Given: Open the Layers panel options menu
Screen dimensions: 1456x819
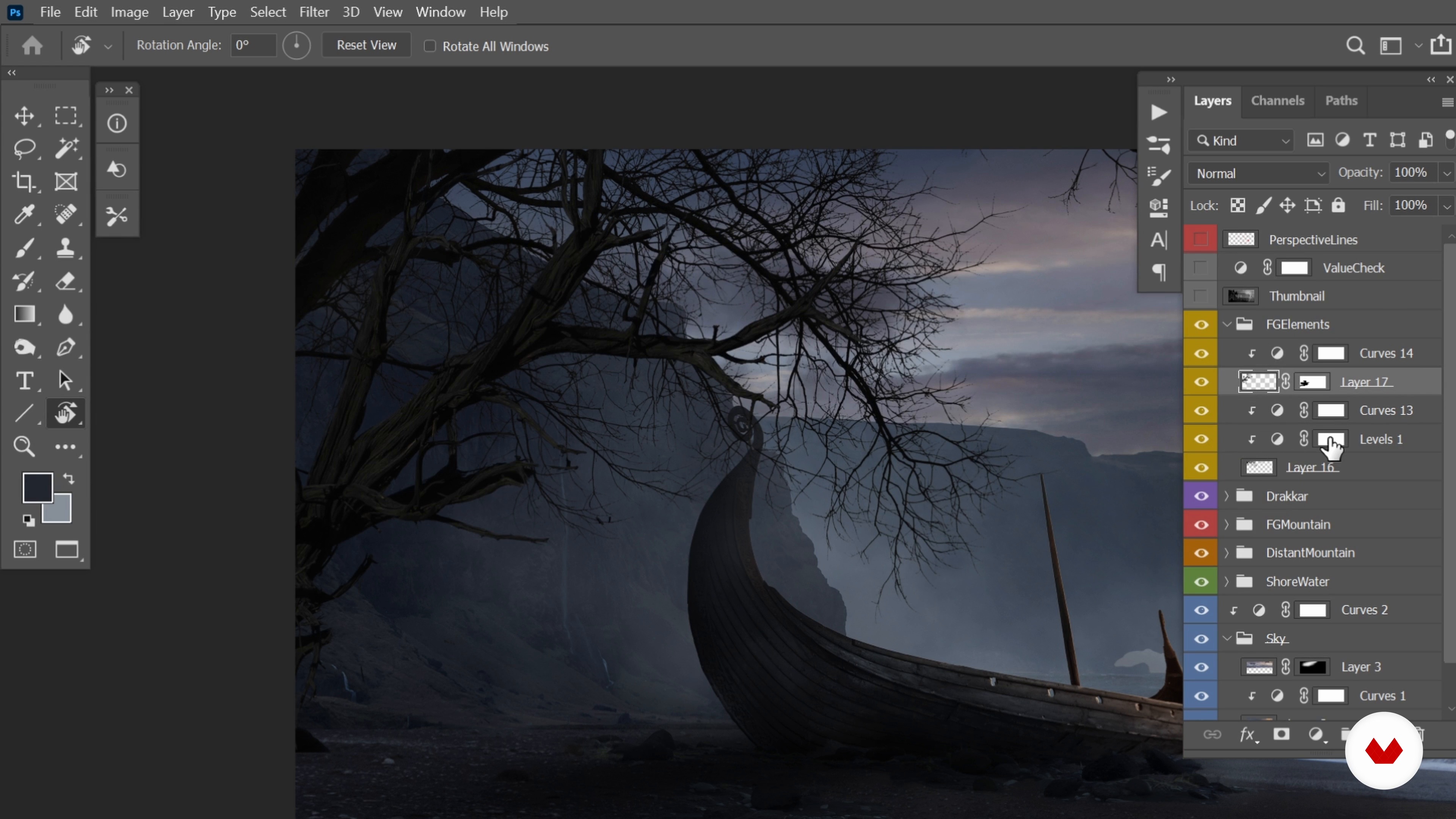Looking at the screenshot, I should 1447,102.
